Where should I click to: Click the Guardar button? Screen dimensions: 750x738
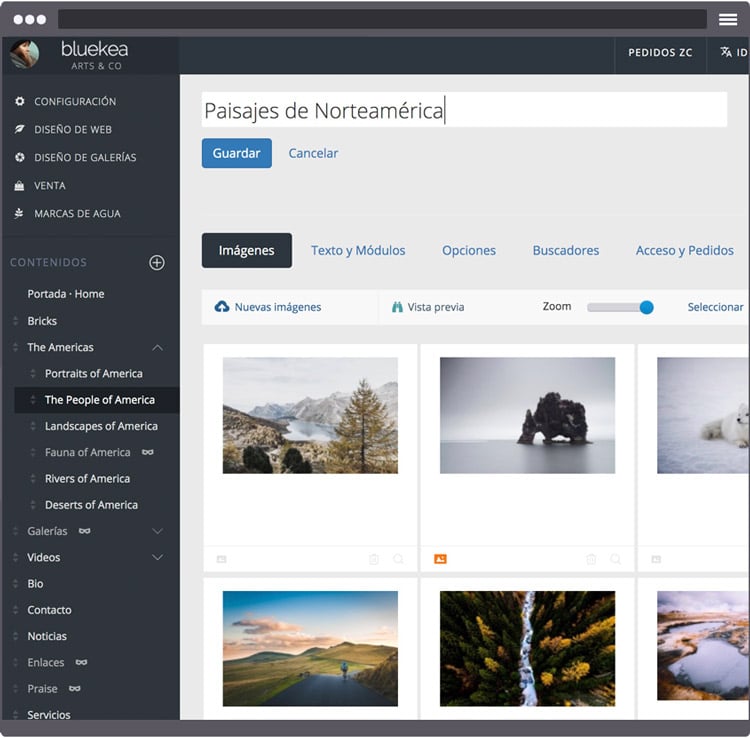tap(237, 153)
